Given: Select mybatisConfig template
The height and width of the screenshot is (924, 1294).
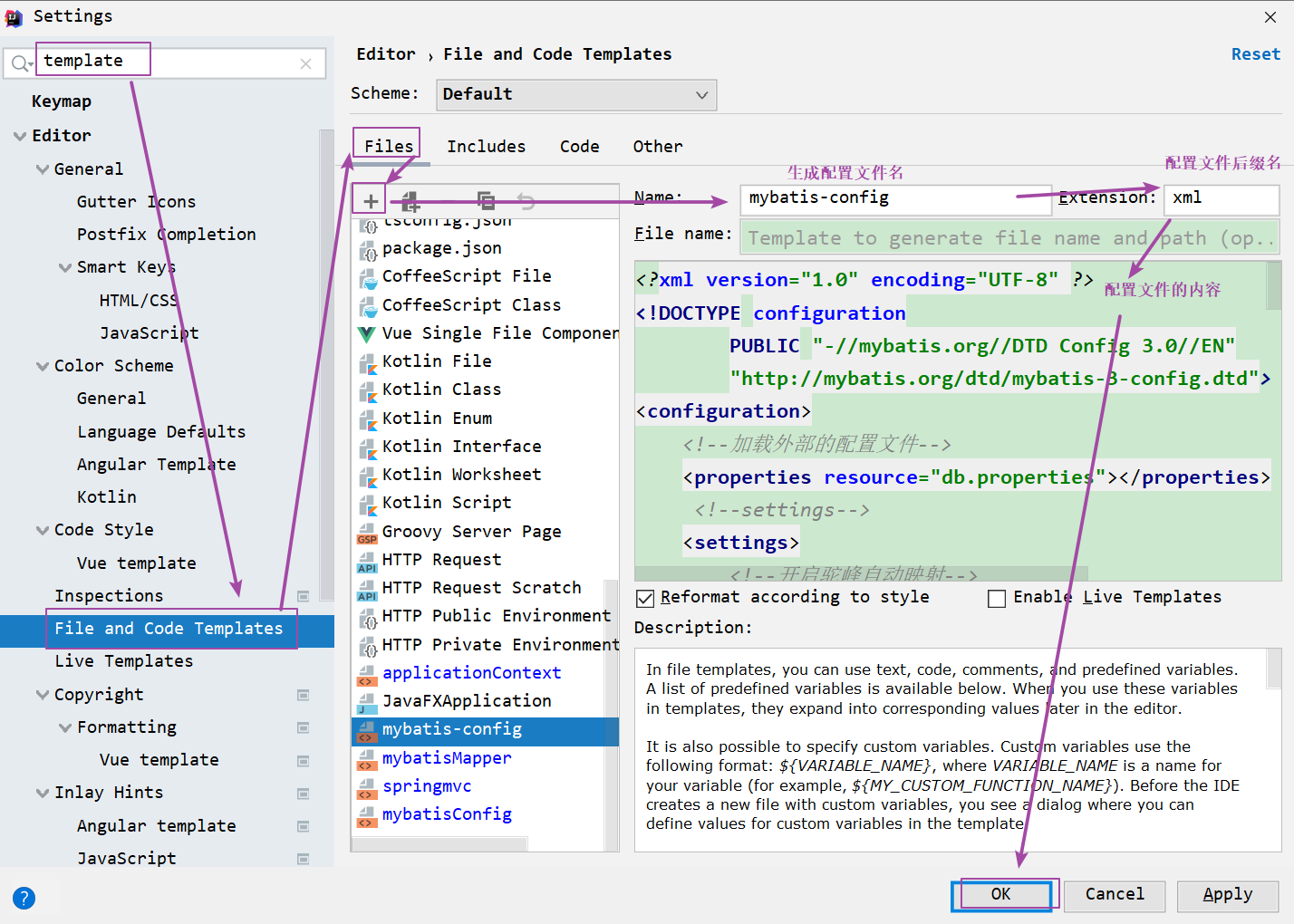Looking at the screenshot, I should click(447, 815).
